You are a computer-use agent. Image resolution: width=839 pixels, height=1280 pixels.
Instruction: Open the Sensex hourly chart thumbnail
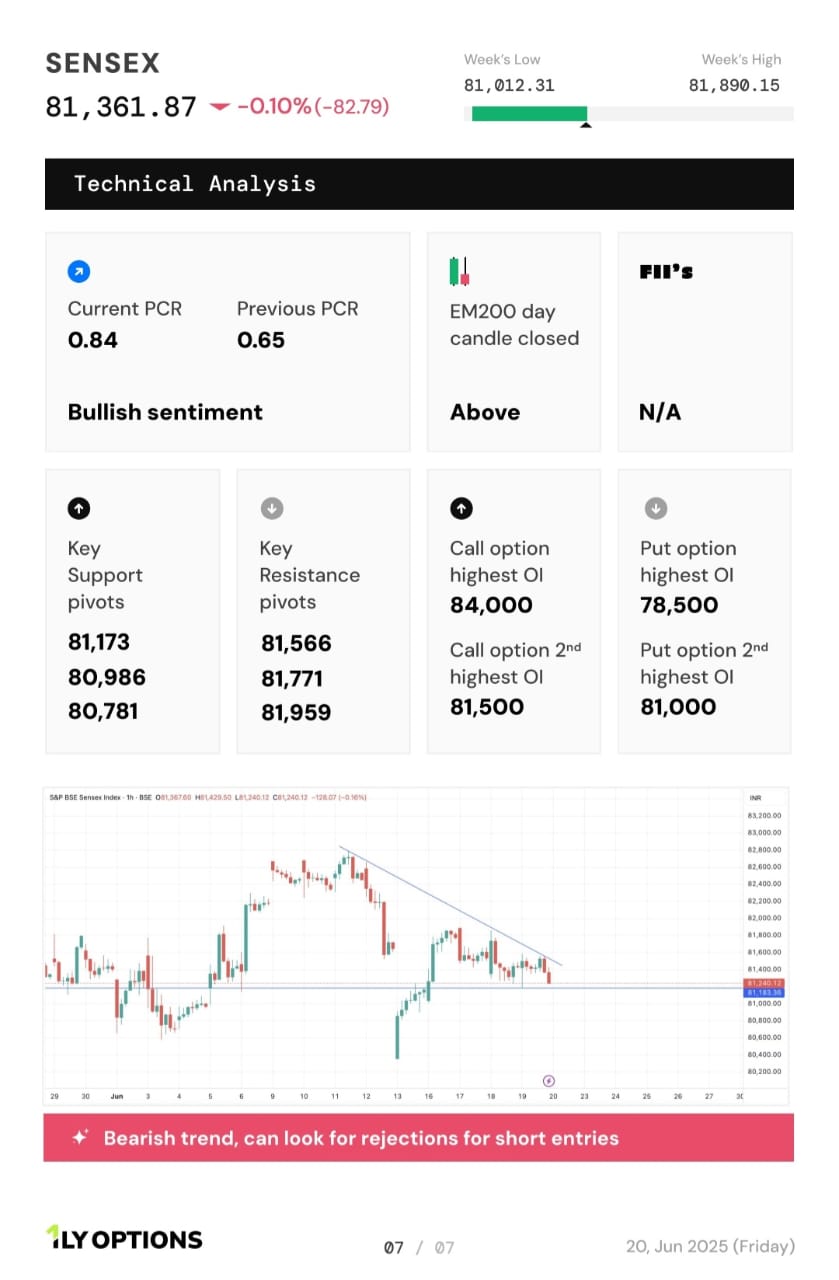(416, 945)
